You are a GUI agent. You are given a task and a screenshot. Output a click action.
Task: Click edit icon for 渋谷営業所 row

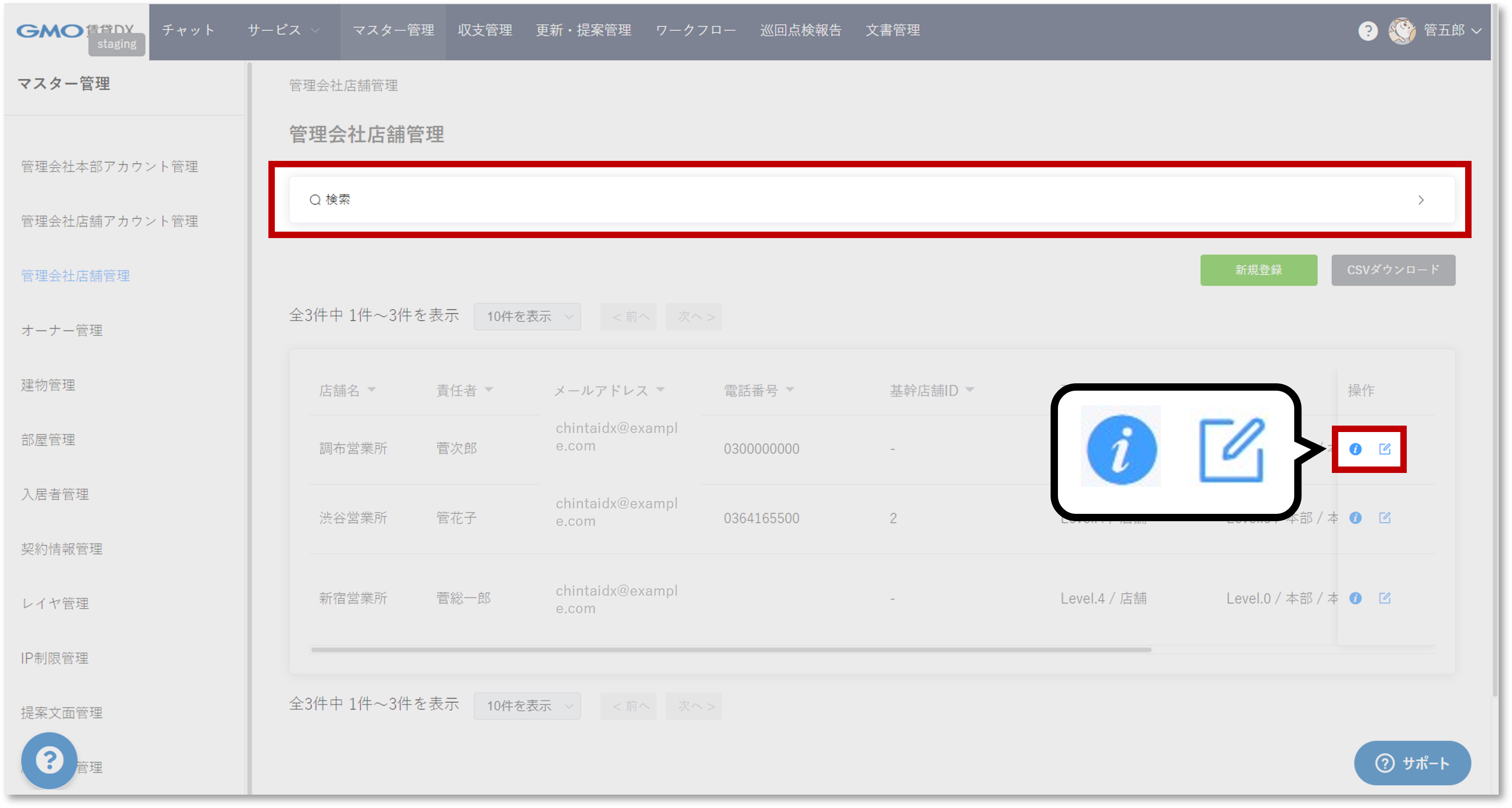[x=1385, y=518]
